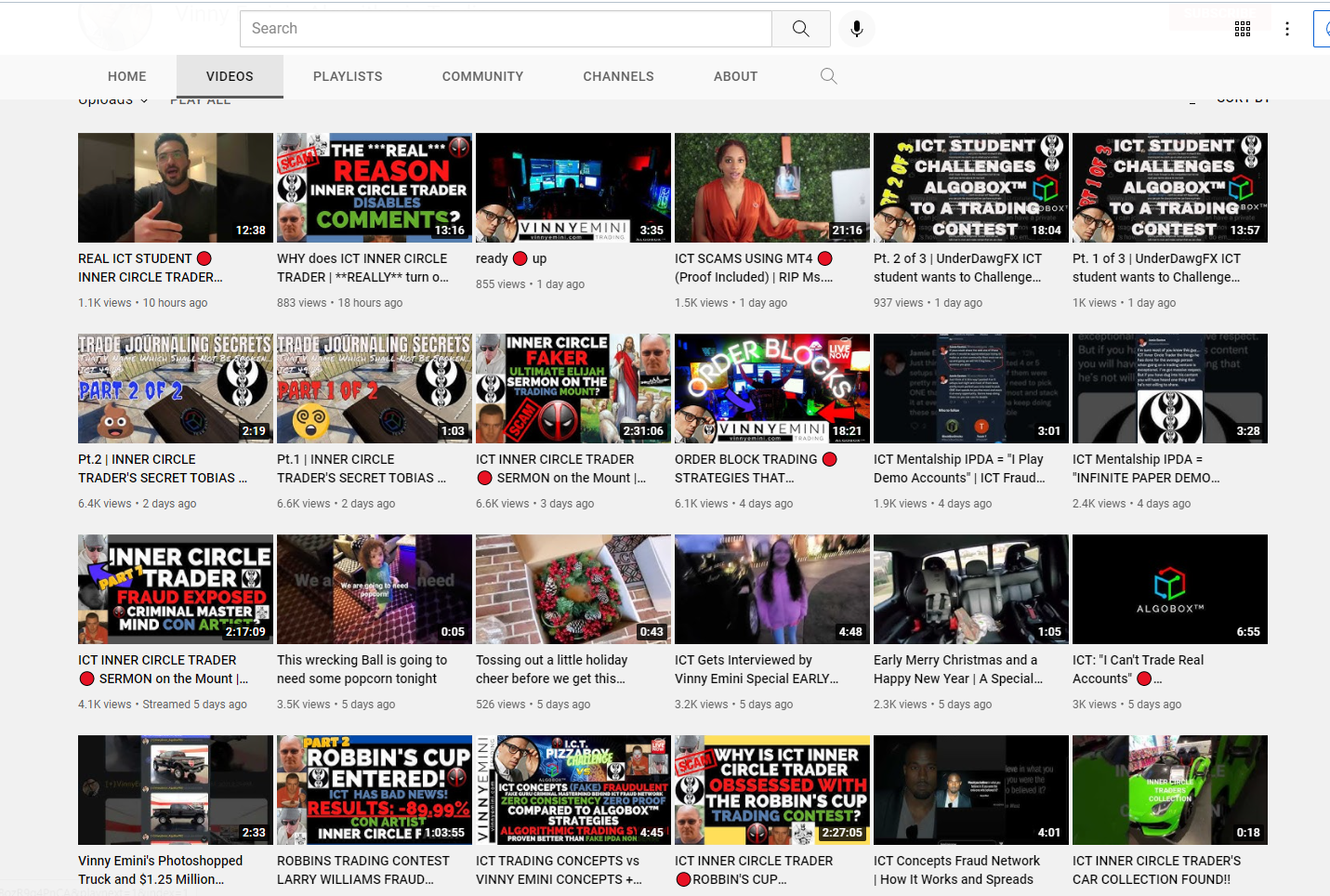This screenshot has height=896, width=1330.
Task: Open 'ICT: I Can't Trade Real Accounts' title
Action: [1138, 669]
